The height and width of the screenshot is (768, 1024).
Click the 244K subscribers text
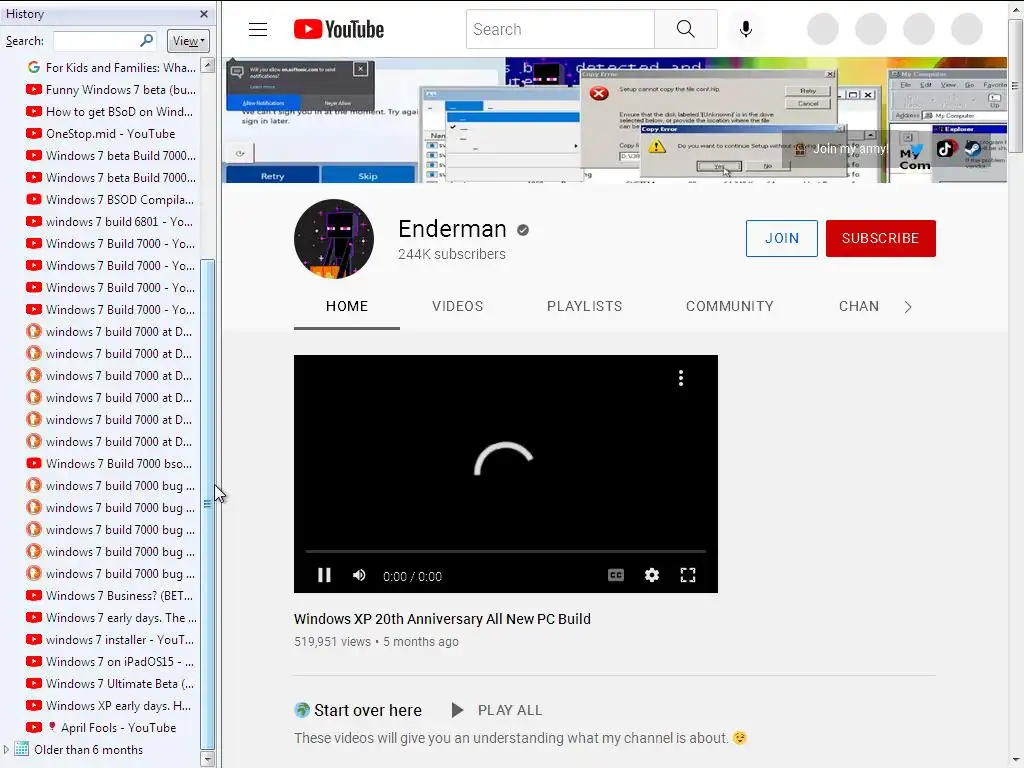point(452,254)
